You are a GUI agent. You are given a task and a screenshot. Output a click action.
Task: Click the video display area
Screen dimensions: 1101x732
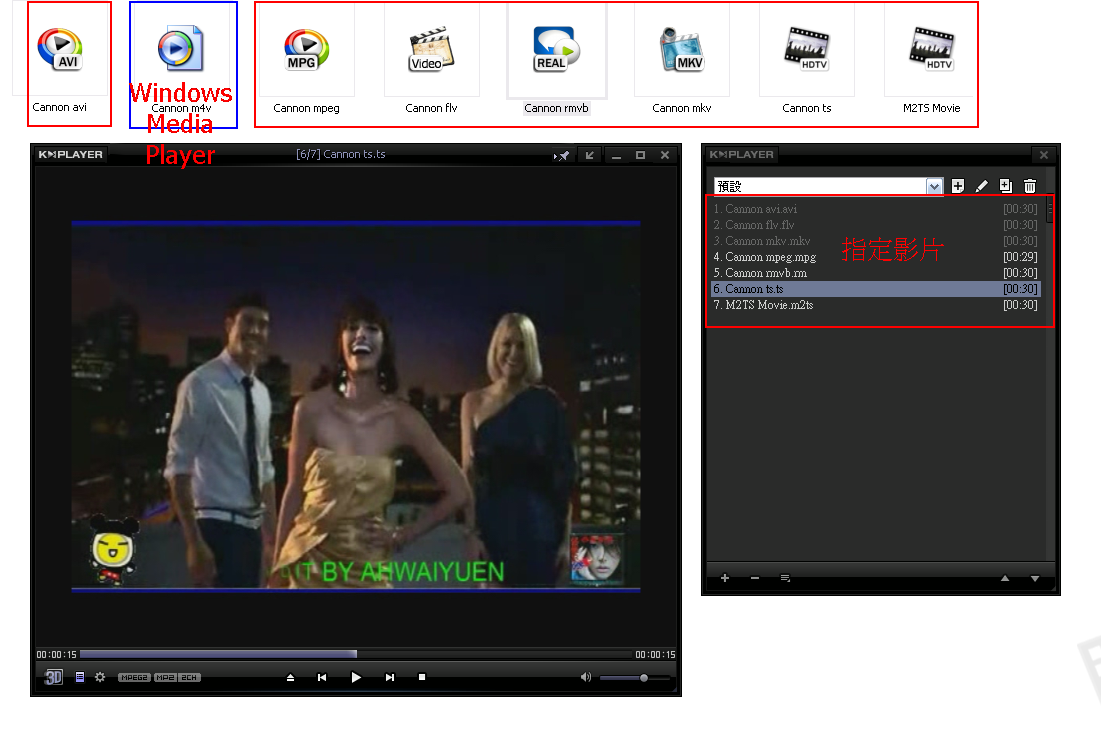pos(356,407)
